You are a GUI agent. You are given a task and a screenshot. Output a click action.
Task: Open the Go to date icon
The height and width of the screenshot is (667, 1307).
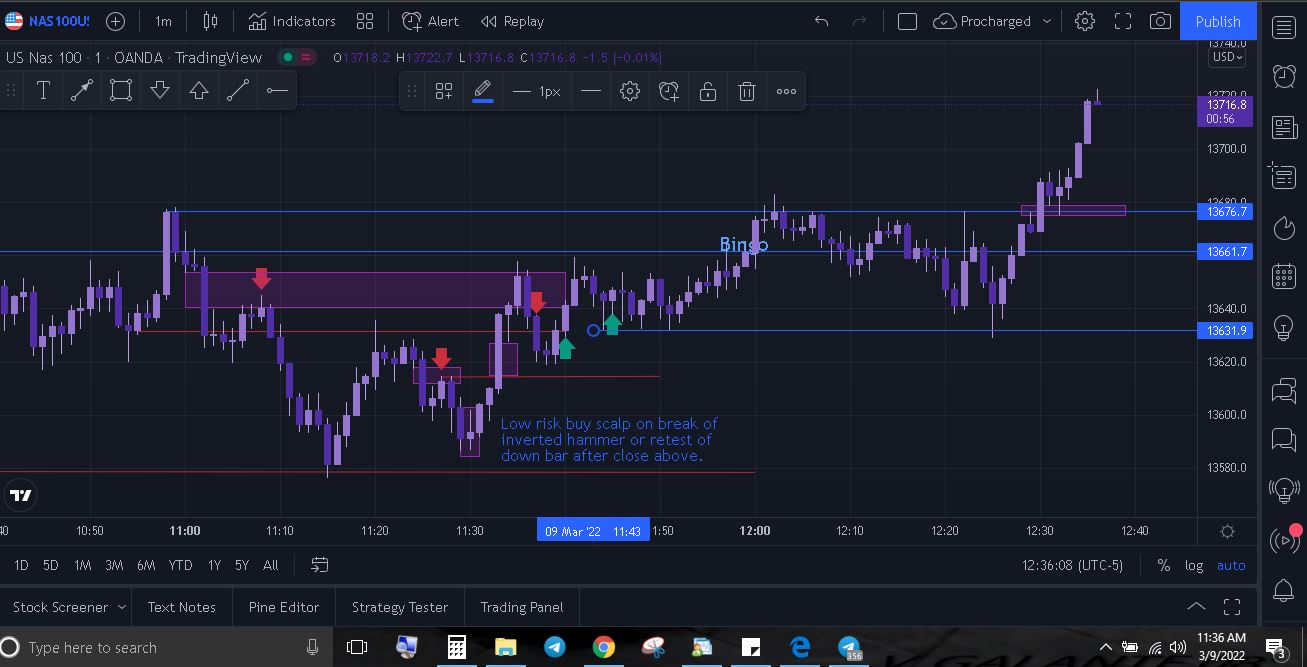coord(320,565)
